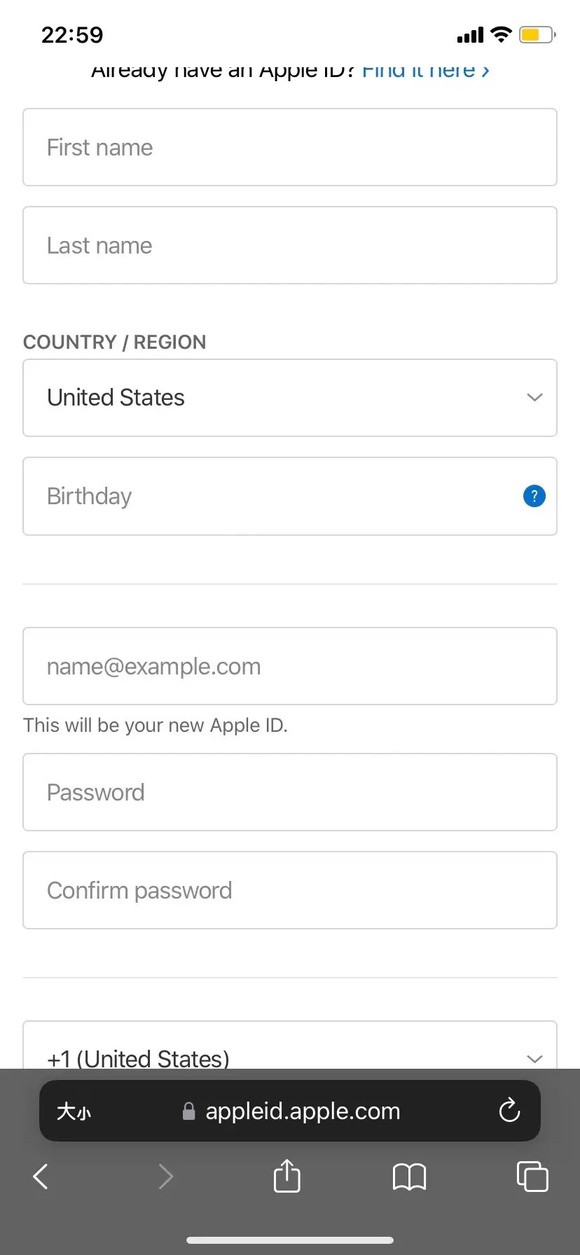This screenshot has width=580, height=1255.
Task: Open the Safari share sheet icon
Action: pos(287,1174)
